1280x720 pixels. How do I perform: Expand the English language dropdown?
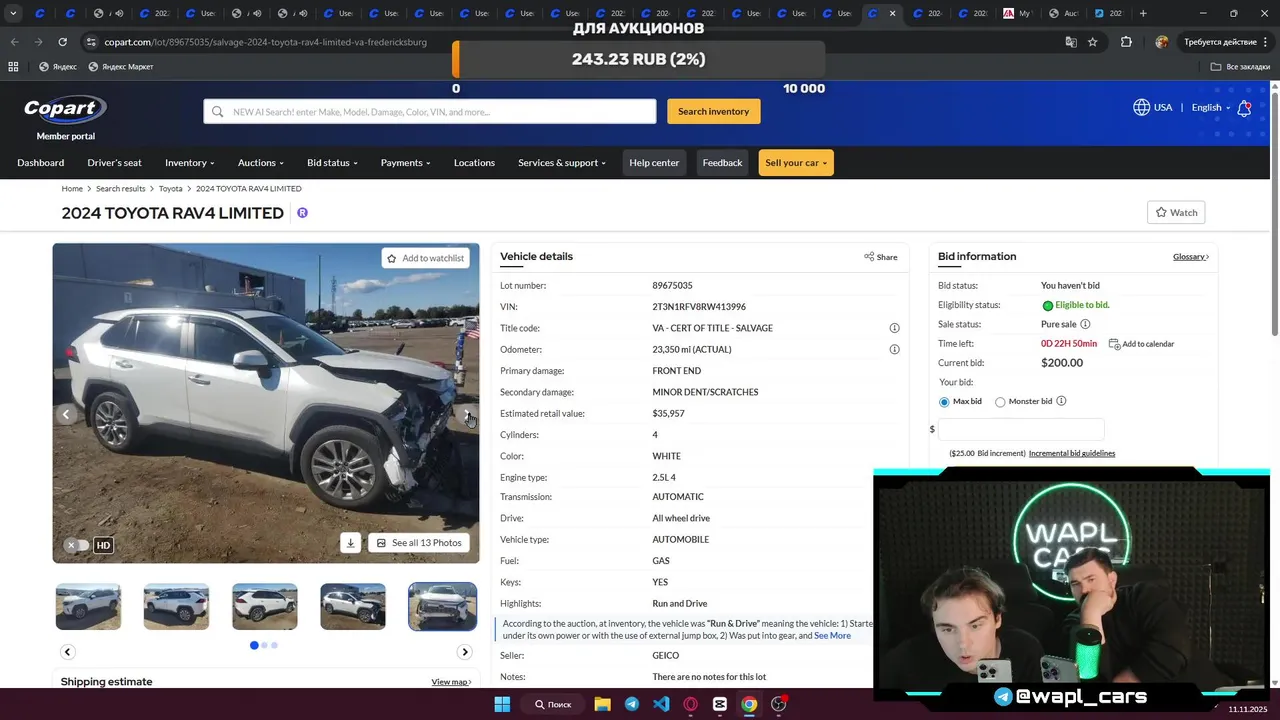1211,108
